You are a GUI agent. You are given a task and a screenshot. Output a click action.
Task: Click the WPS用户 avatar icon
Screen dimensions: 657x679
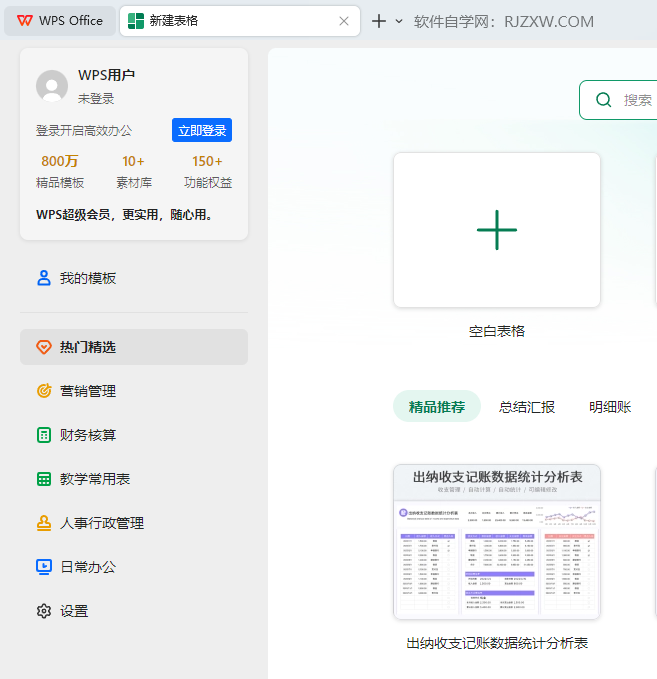(x=52, y=86)
